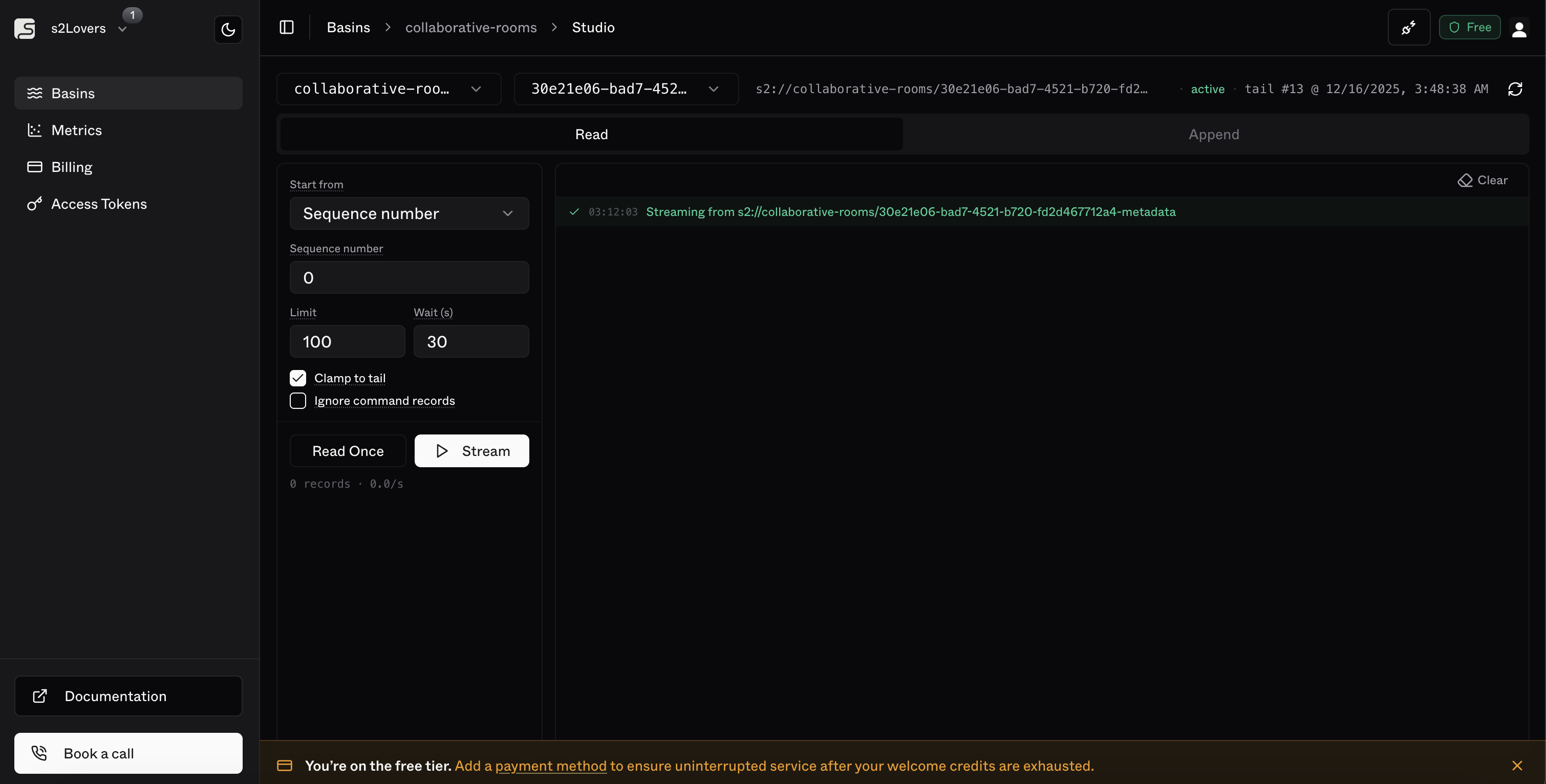
Task: Clear the stream output log
Action: pos(1483,180)
